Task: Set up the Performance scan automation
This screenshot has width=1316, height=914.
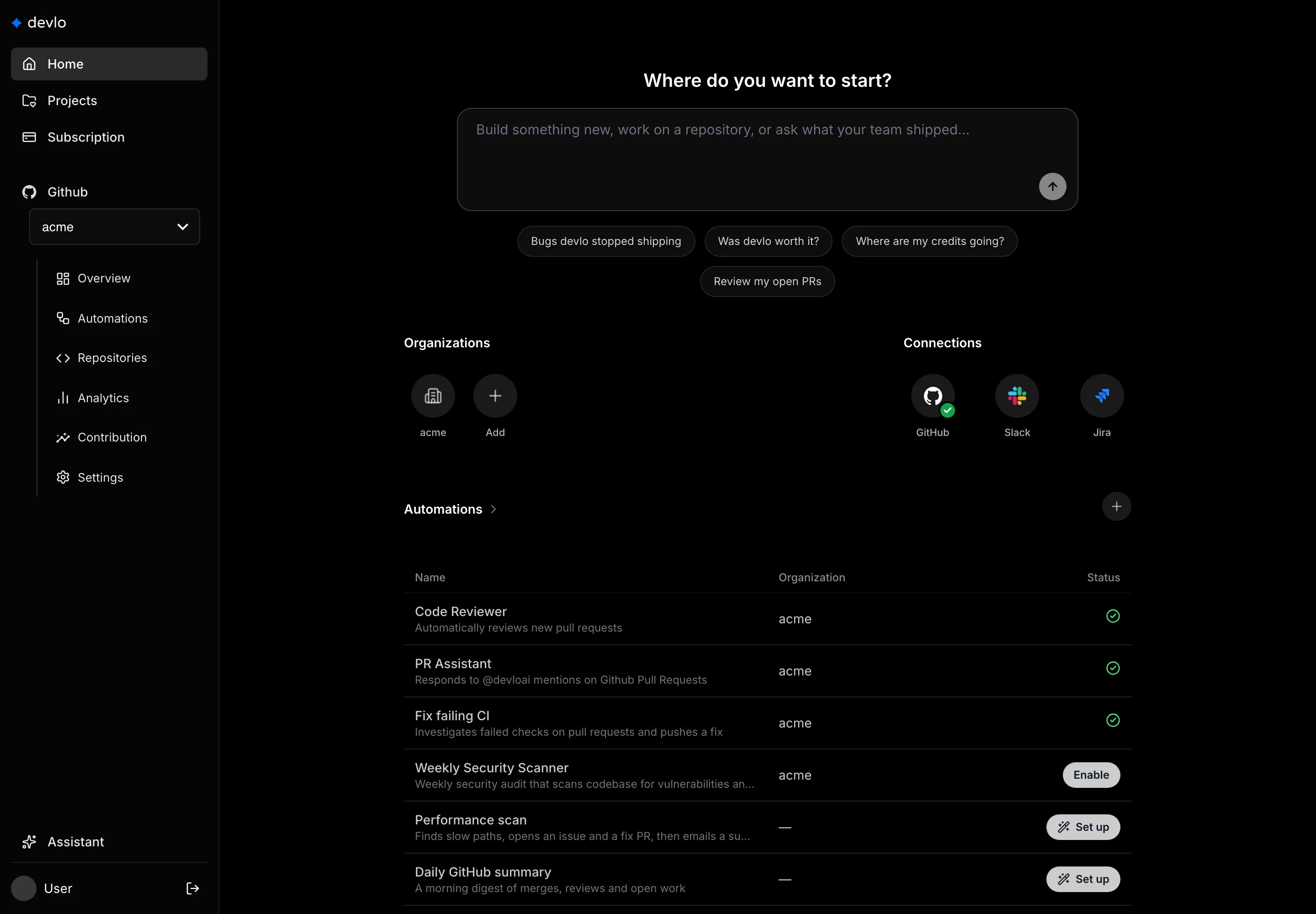Action: point(1083,827)
